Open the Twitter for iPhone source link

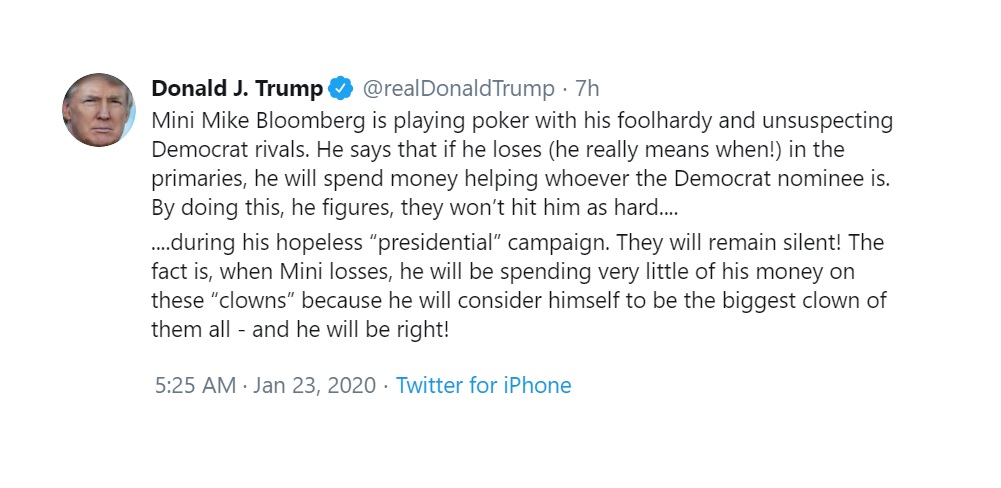(483, 385)
